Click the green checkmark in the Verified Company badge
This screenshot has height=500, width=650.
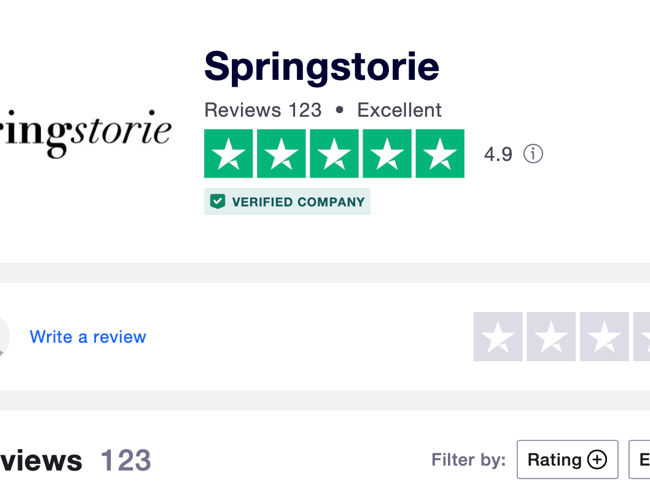217,202
